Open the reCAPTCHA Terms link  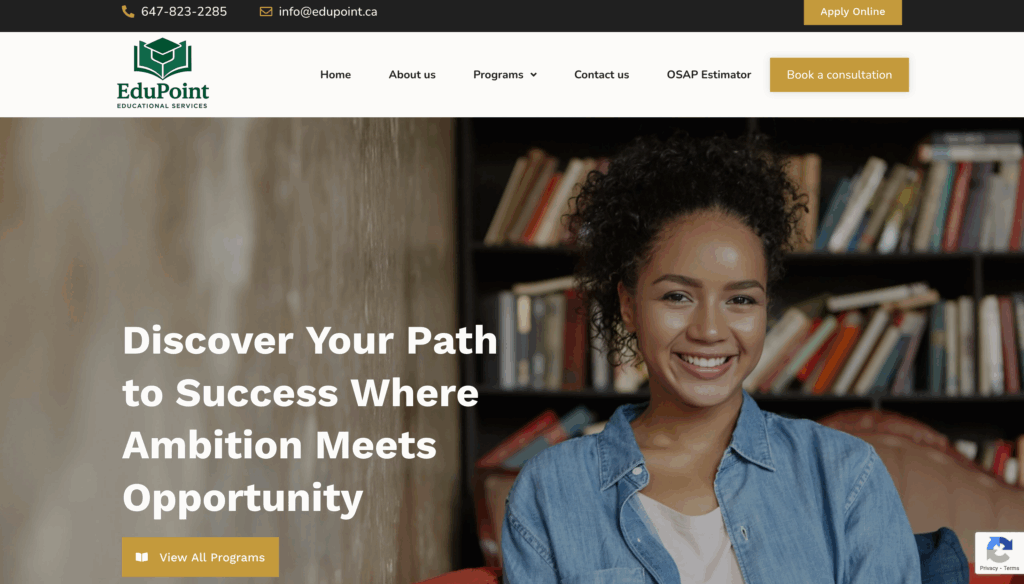pos(1012,568)
